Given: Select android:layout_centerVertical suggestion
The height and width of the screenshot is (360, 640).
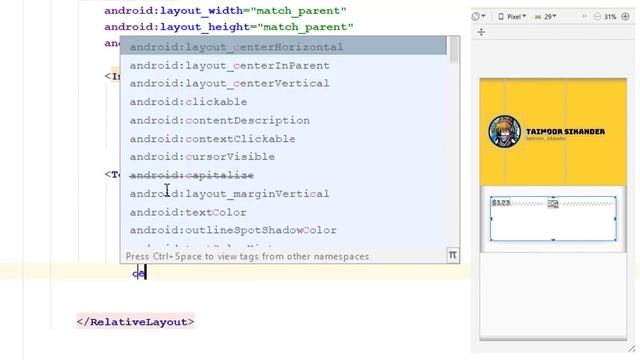Looking at the screenshot, I should pos(283,83).
